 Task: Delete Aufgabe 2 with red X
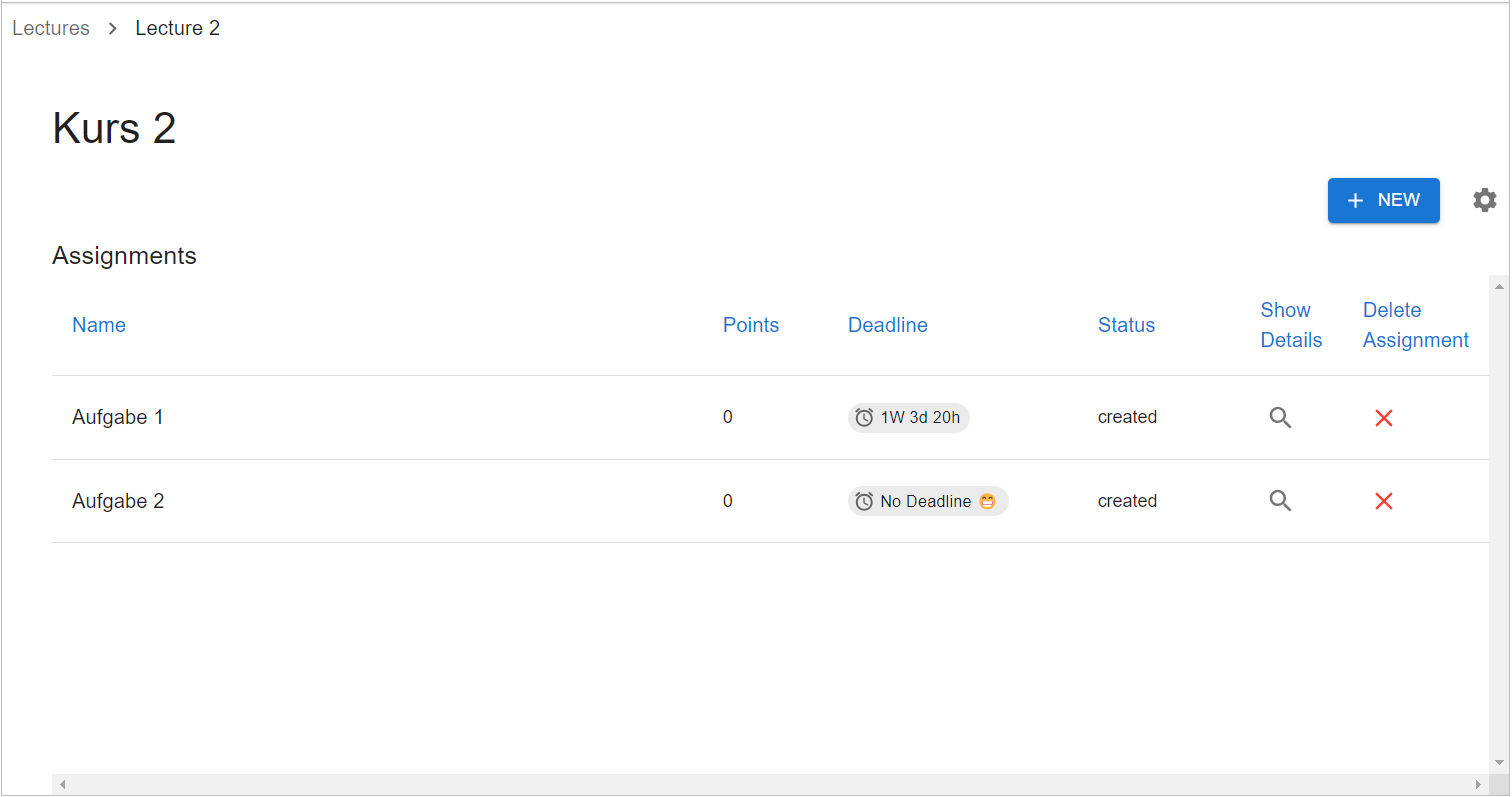pos(1384,501)
